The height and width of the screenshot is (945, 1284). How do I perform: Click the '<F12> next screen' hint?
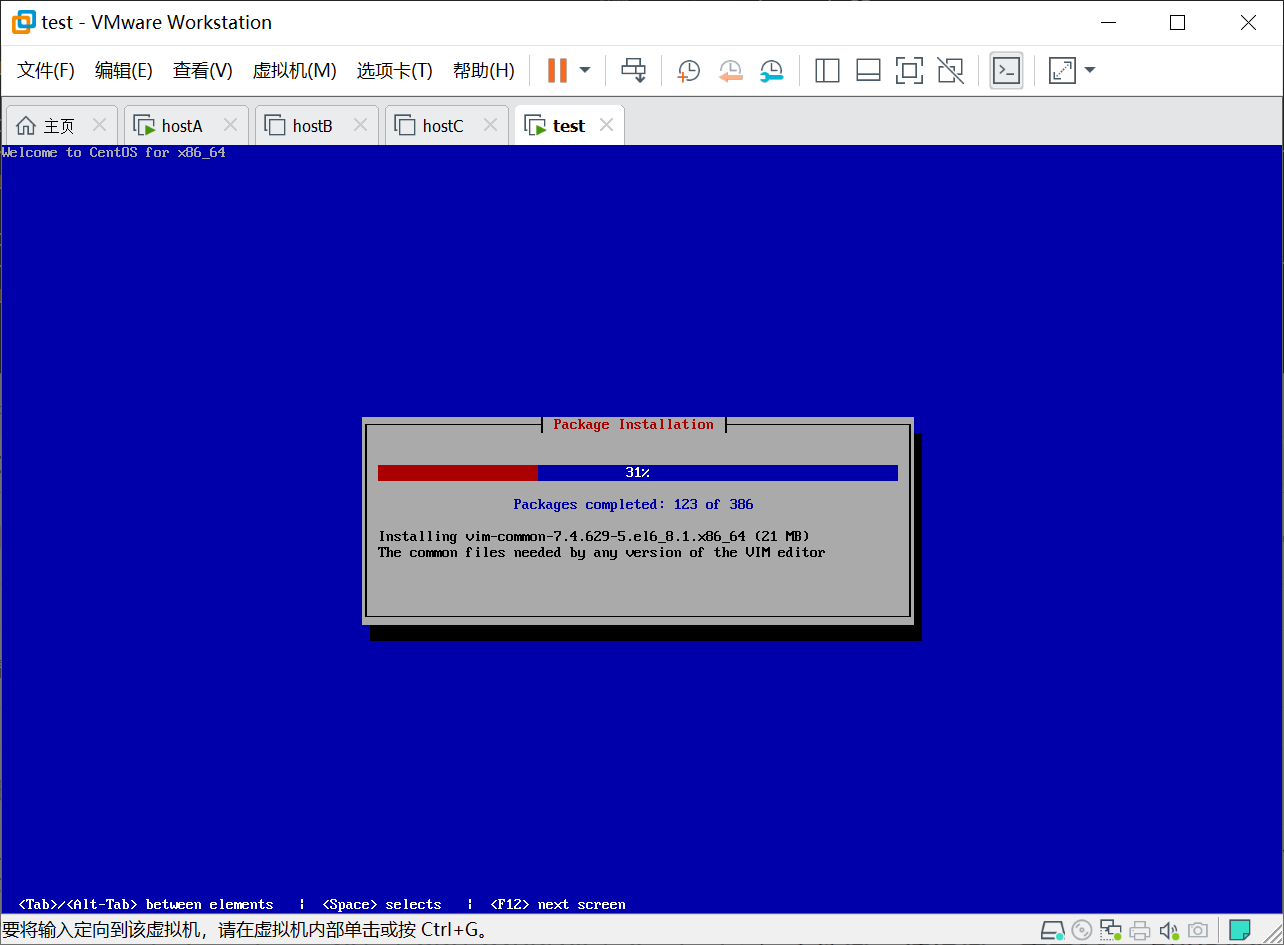click(x=558, y=905)
